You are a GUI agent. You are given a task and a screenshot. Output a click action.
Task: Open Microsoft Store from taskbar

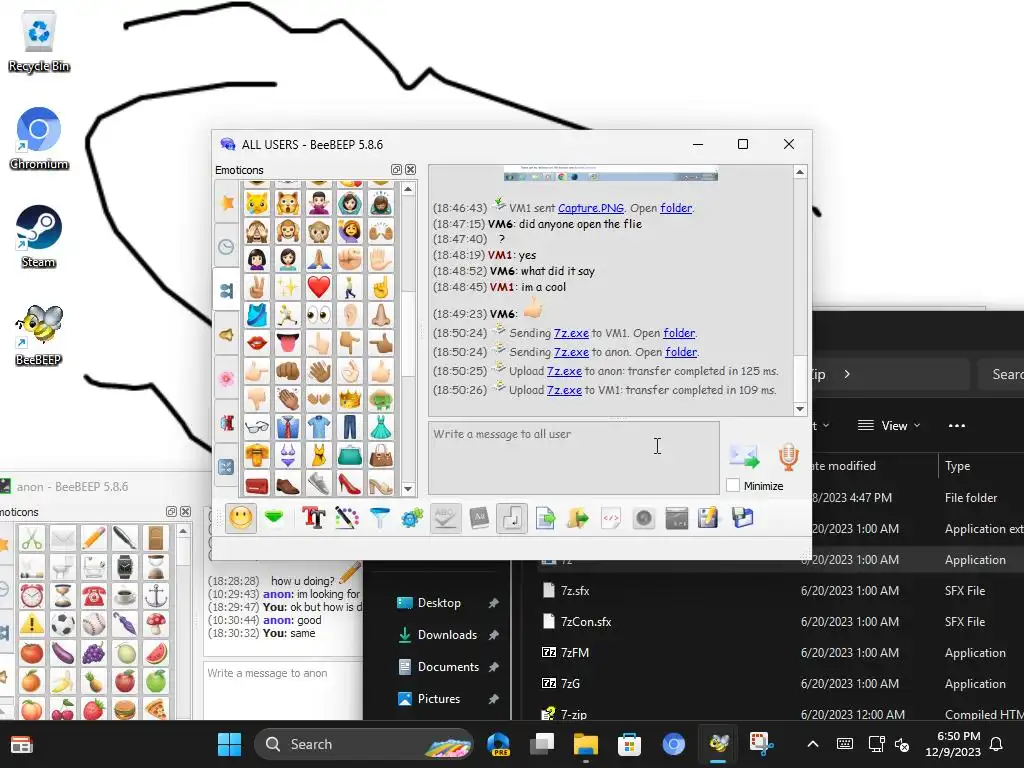[x=630, y=744]
